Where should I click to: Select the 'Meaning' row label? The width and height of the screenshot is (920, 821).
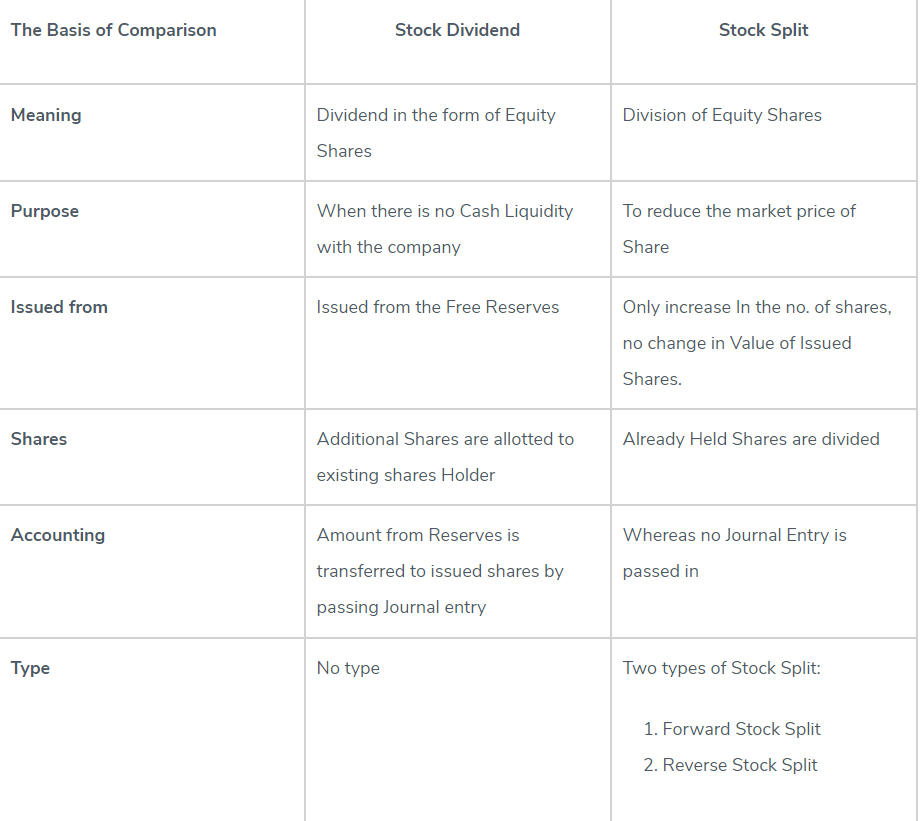46,115
